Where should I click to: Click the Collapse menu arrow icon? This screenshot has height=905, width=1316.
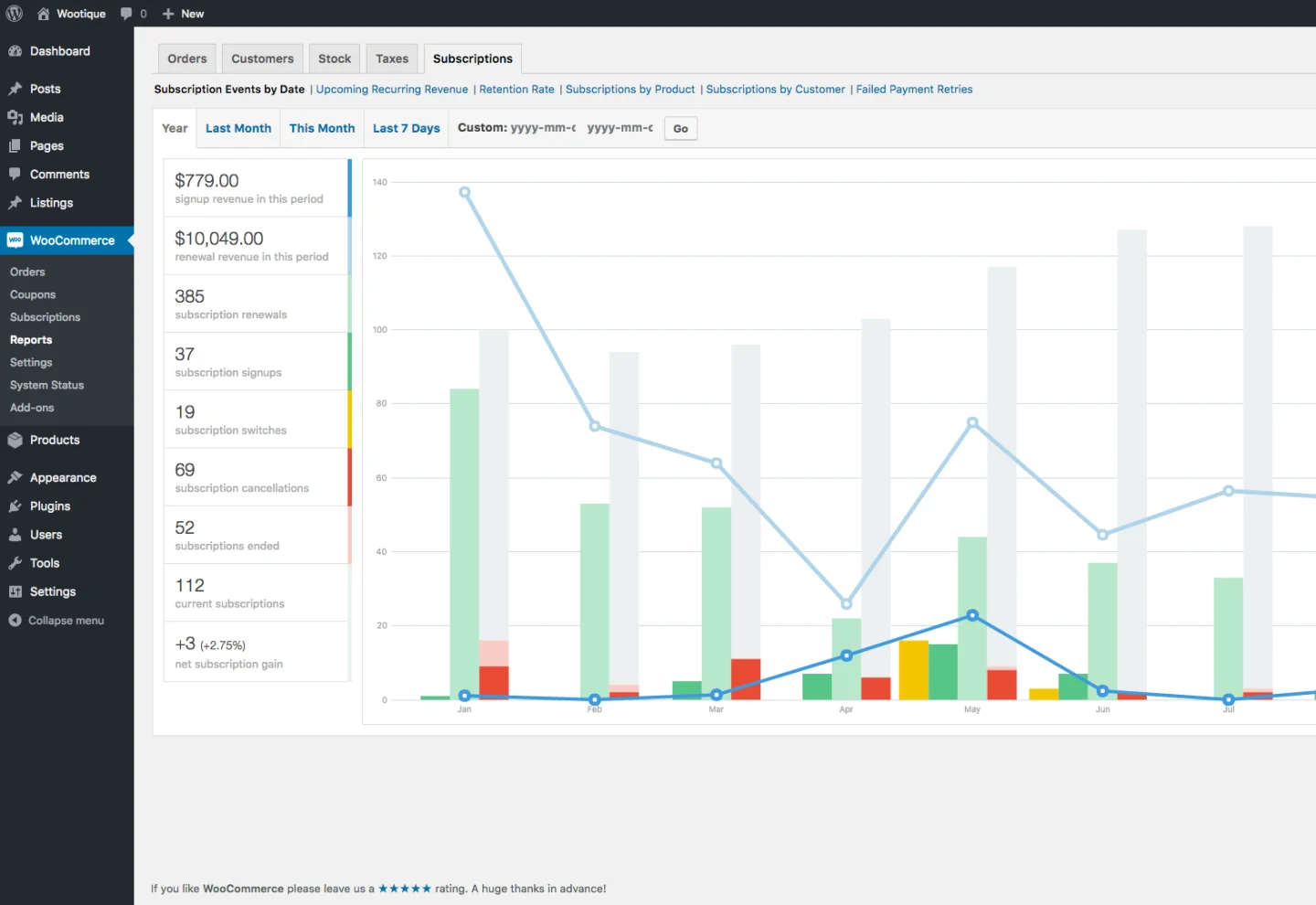[x=15, y=620]
